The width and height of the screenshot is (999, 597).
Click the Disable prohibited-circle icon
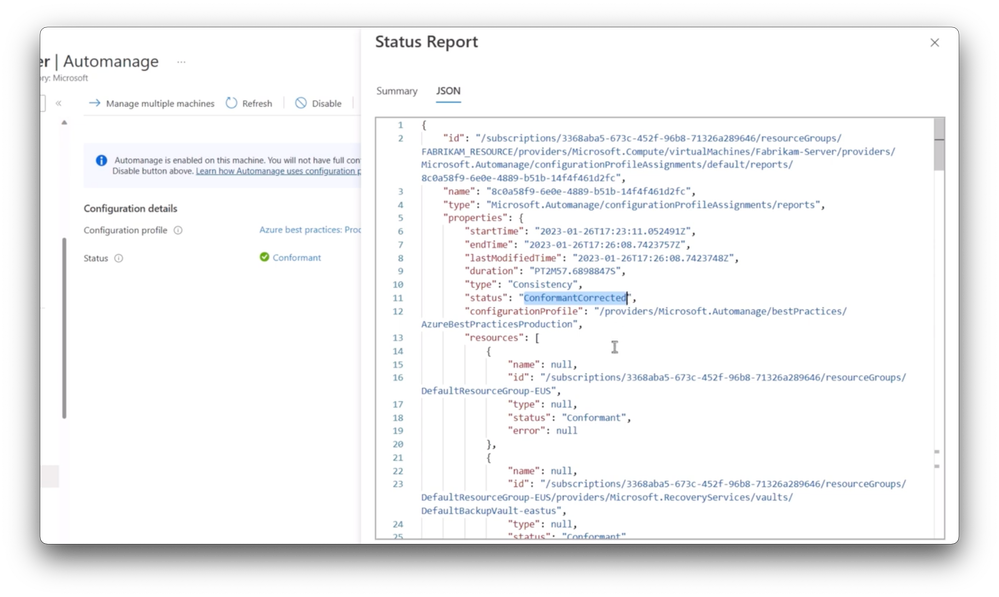[x=301, y=103]
